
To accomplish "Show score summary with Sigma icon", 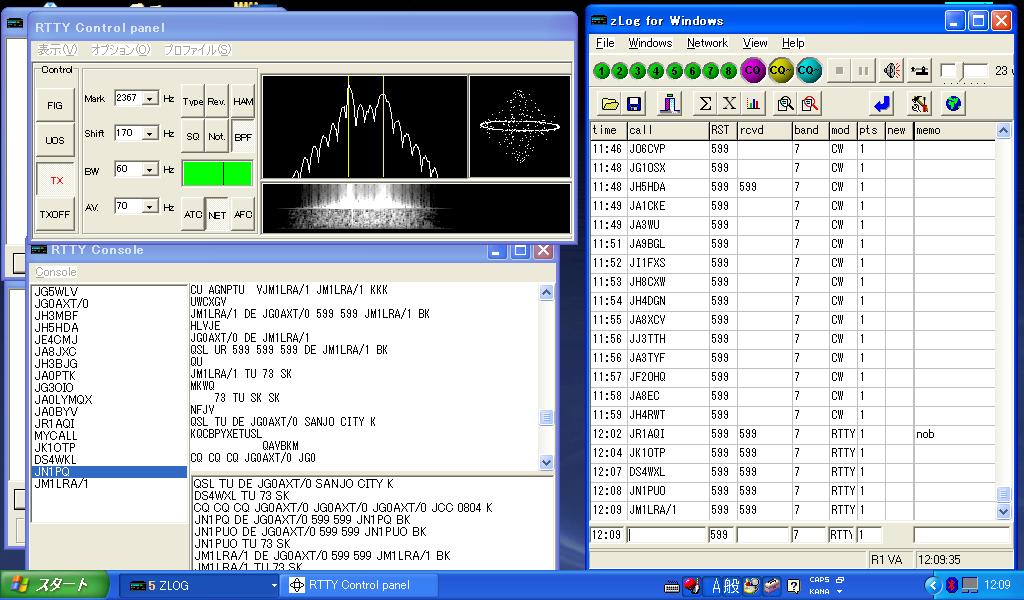I will coord(705,103).
